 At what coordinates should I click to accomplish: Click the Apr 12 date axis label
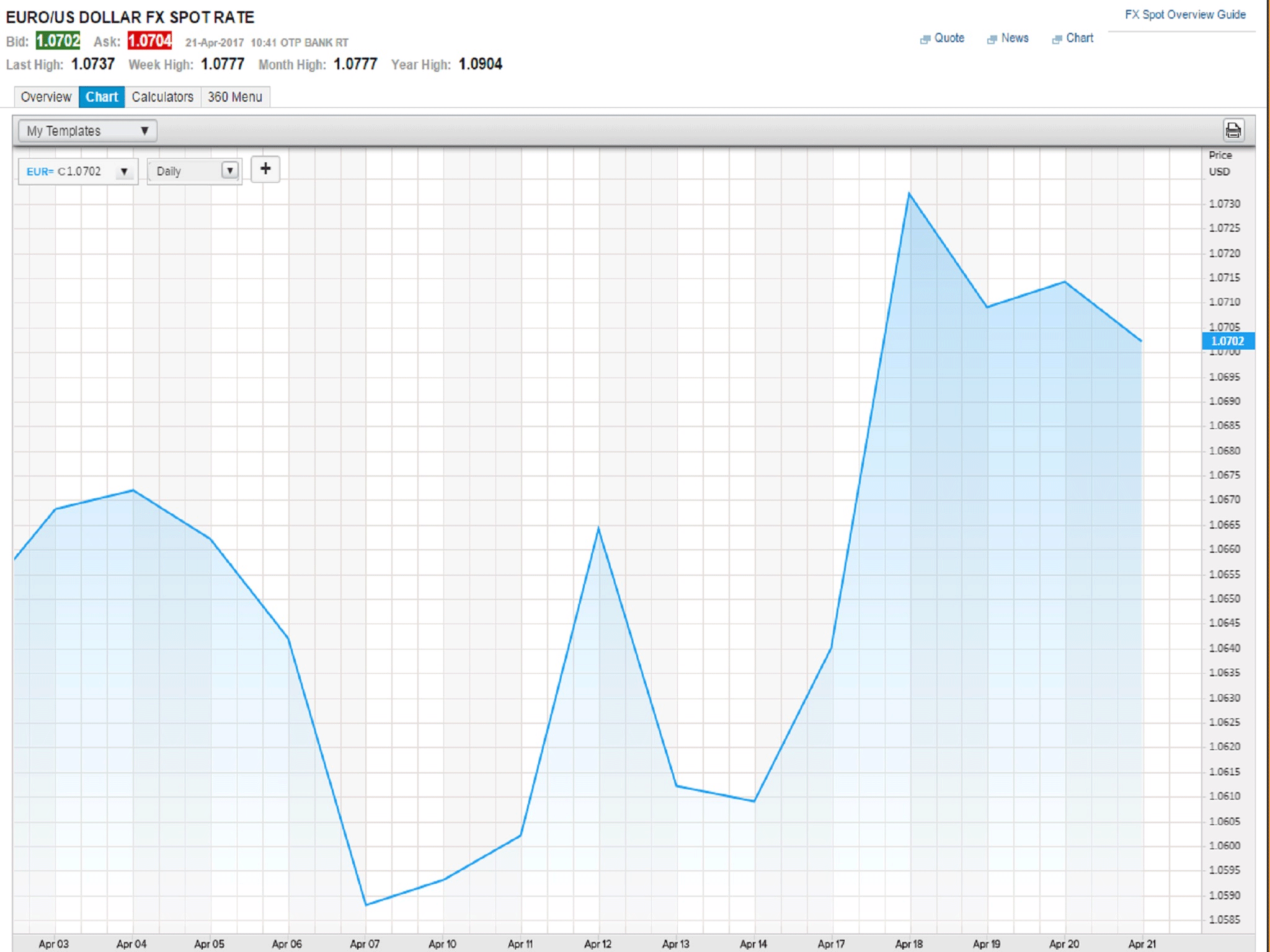click(x=598, y=943)
